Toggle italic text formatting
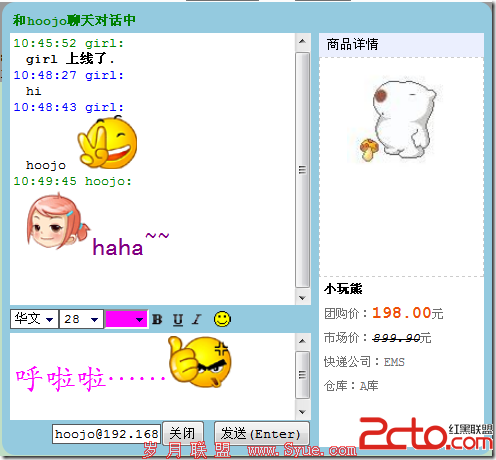The image size is (496, 460). point(197,319)
